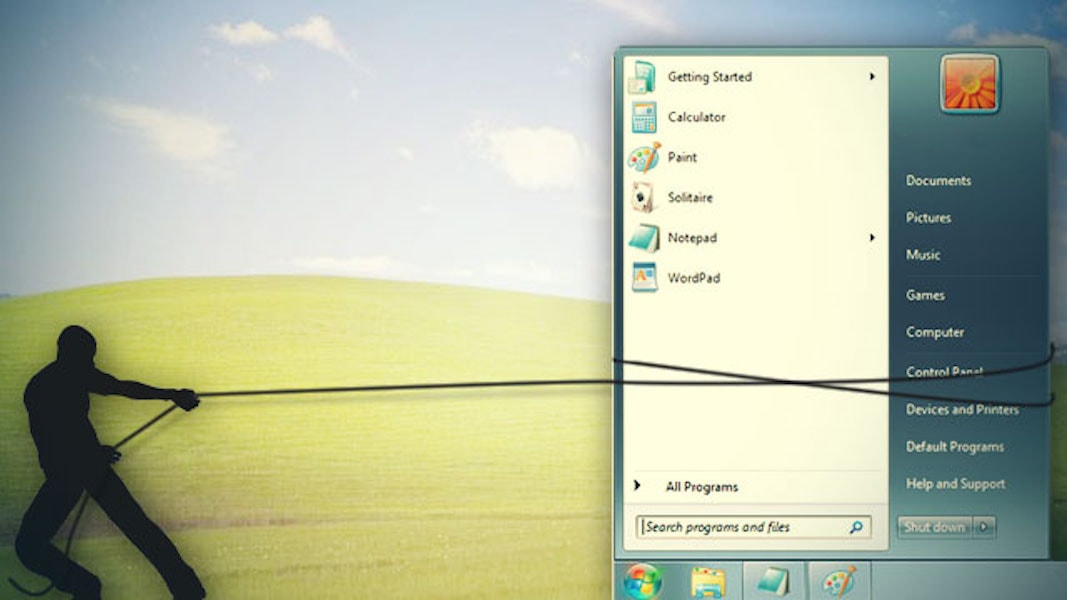
Task: Select Devices and Printers
Action: pyautogui.click(x=961, y=409)
